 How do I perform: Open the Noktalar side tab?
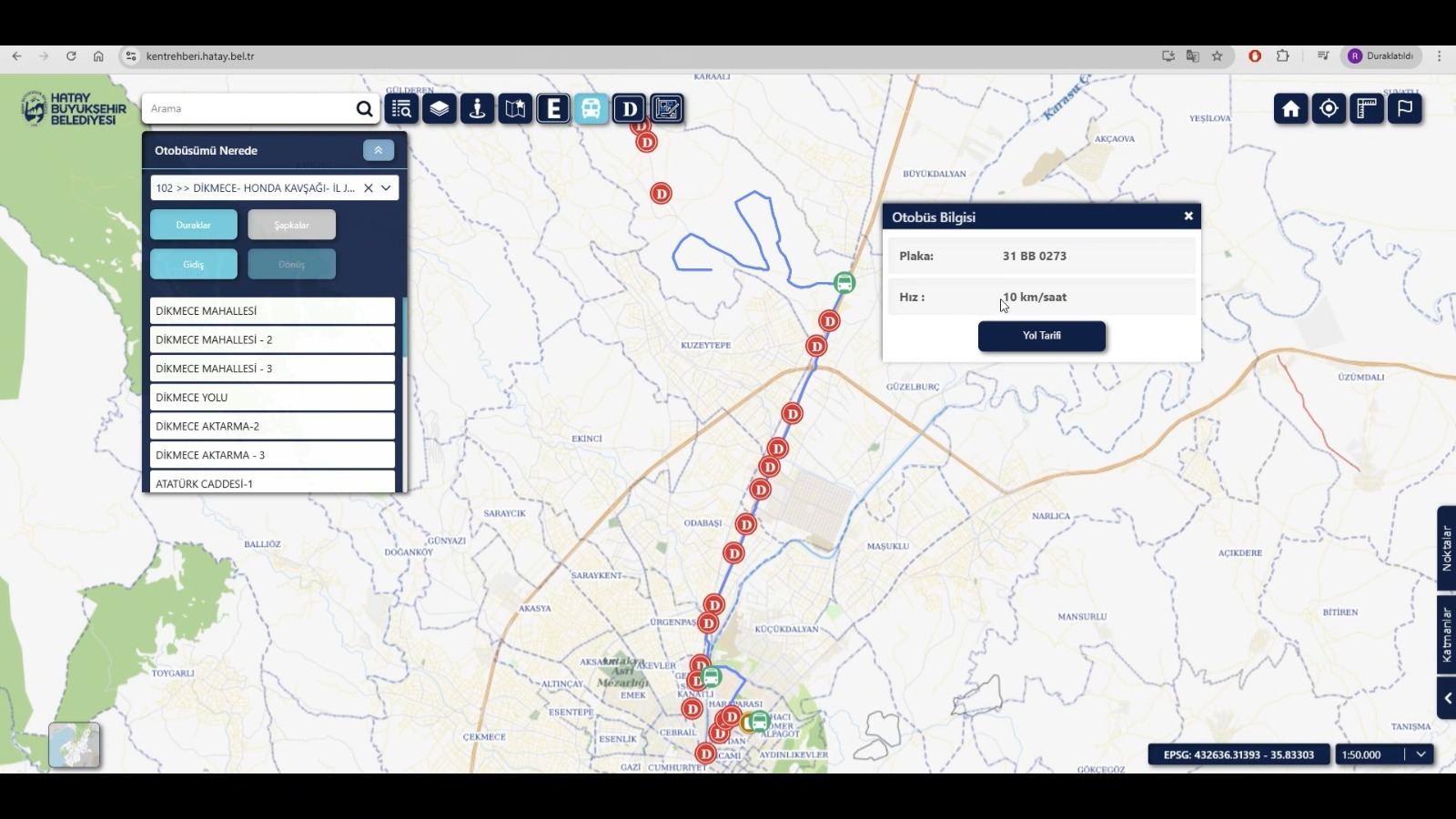[1446, 548]
